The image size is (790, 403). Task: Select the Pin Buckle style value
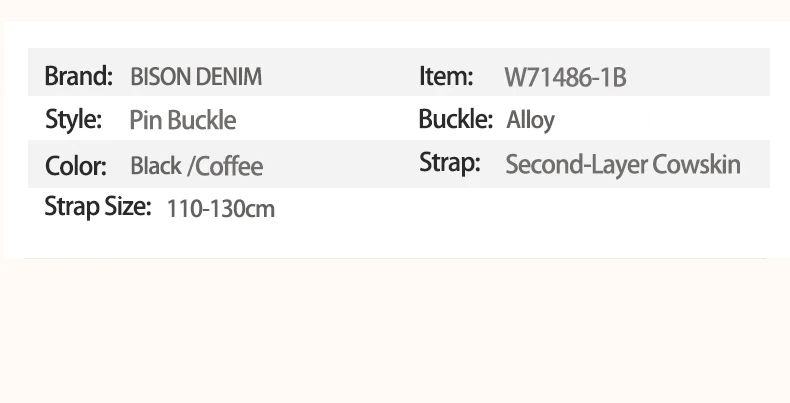click(x=183, y=121)
